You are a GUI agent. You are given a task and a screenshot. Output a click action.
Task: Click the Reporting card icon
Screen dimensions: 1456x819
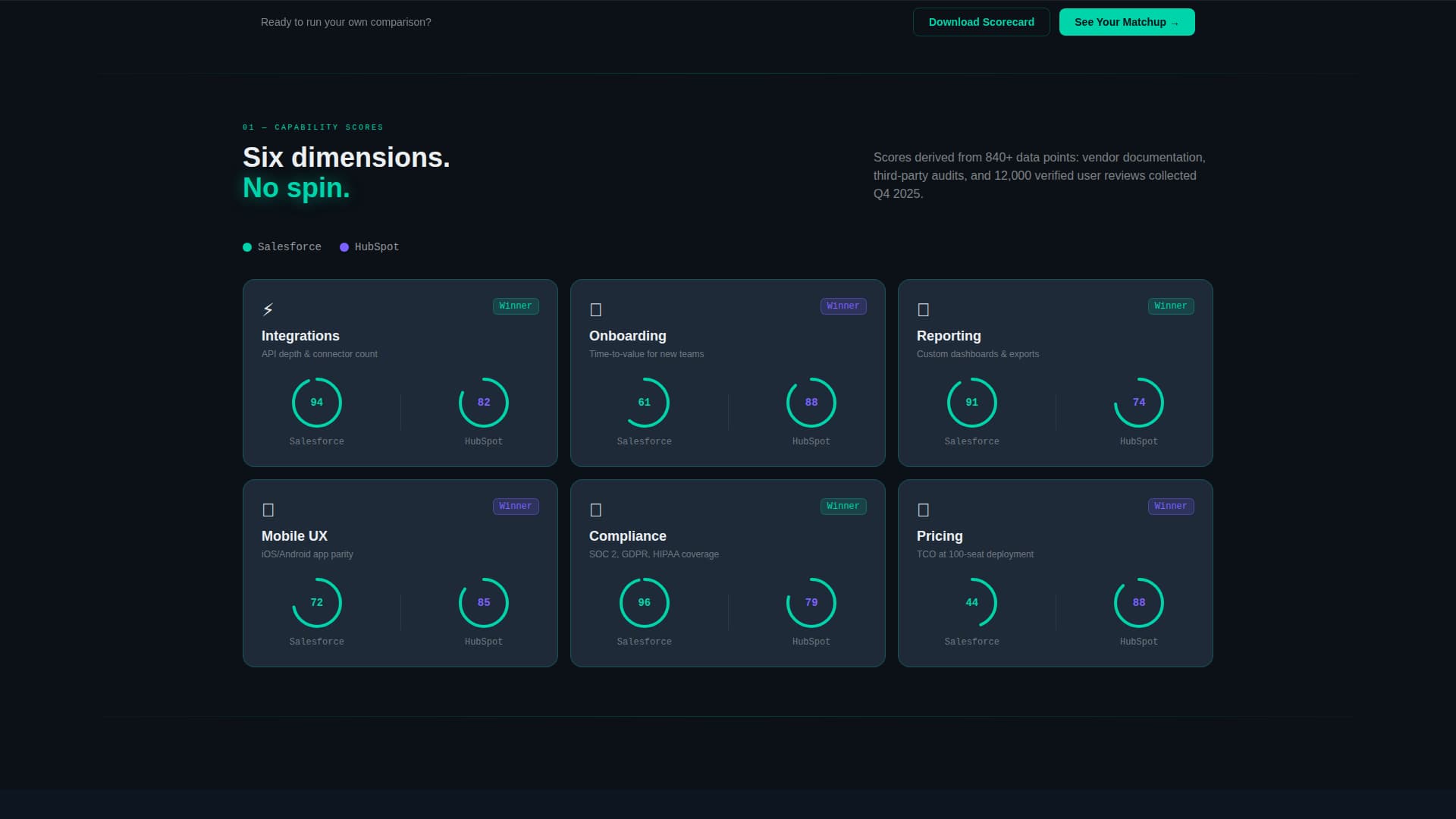(x=923, y=309)
